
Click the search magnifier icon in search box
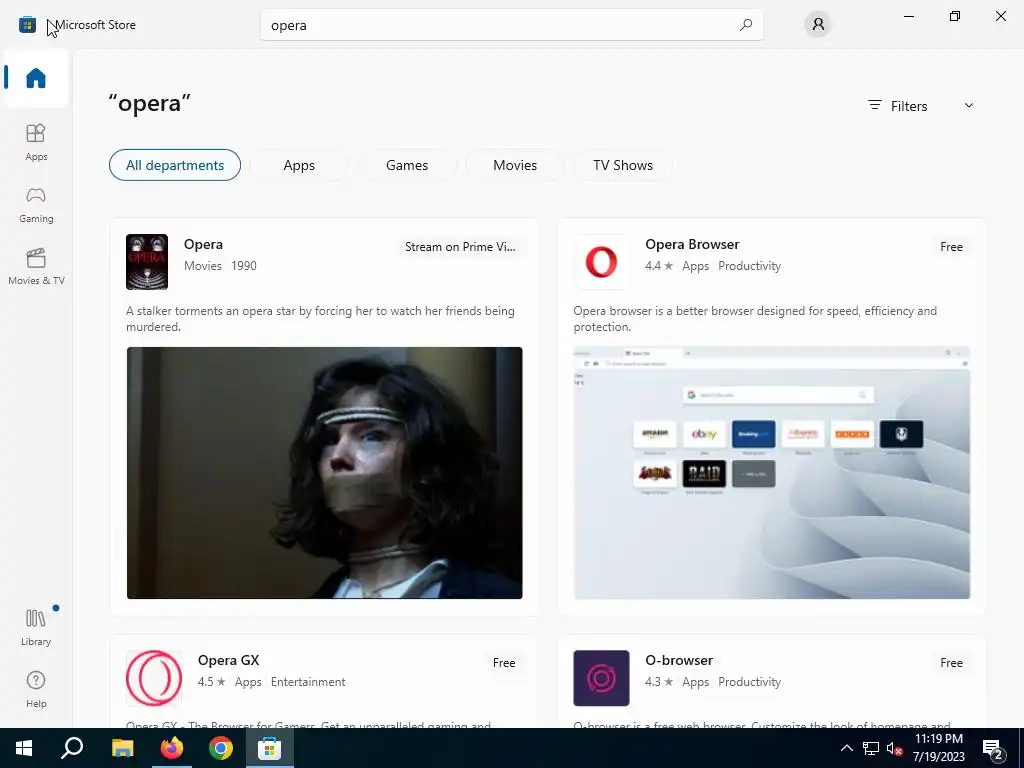click(745, 25)
